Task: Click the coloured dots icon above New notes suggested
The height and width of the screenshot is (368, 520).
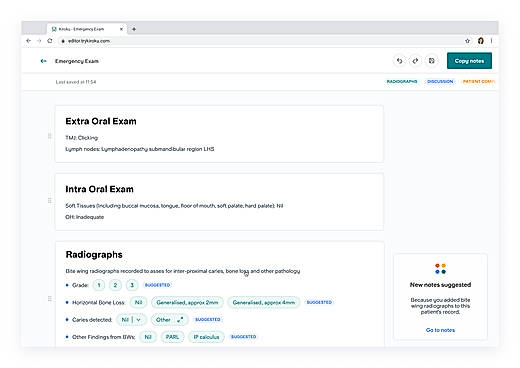Action: 440,269
